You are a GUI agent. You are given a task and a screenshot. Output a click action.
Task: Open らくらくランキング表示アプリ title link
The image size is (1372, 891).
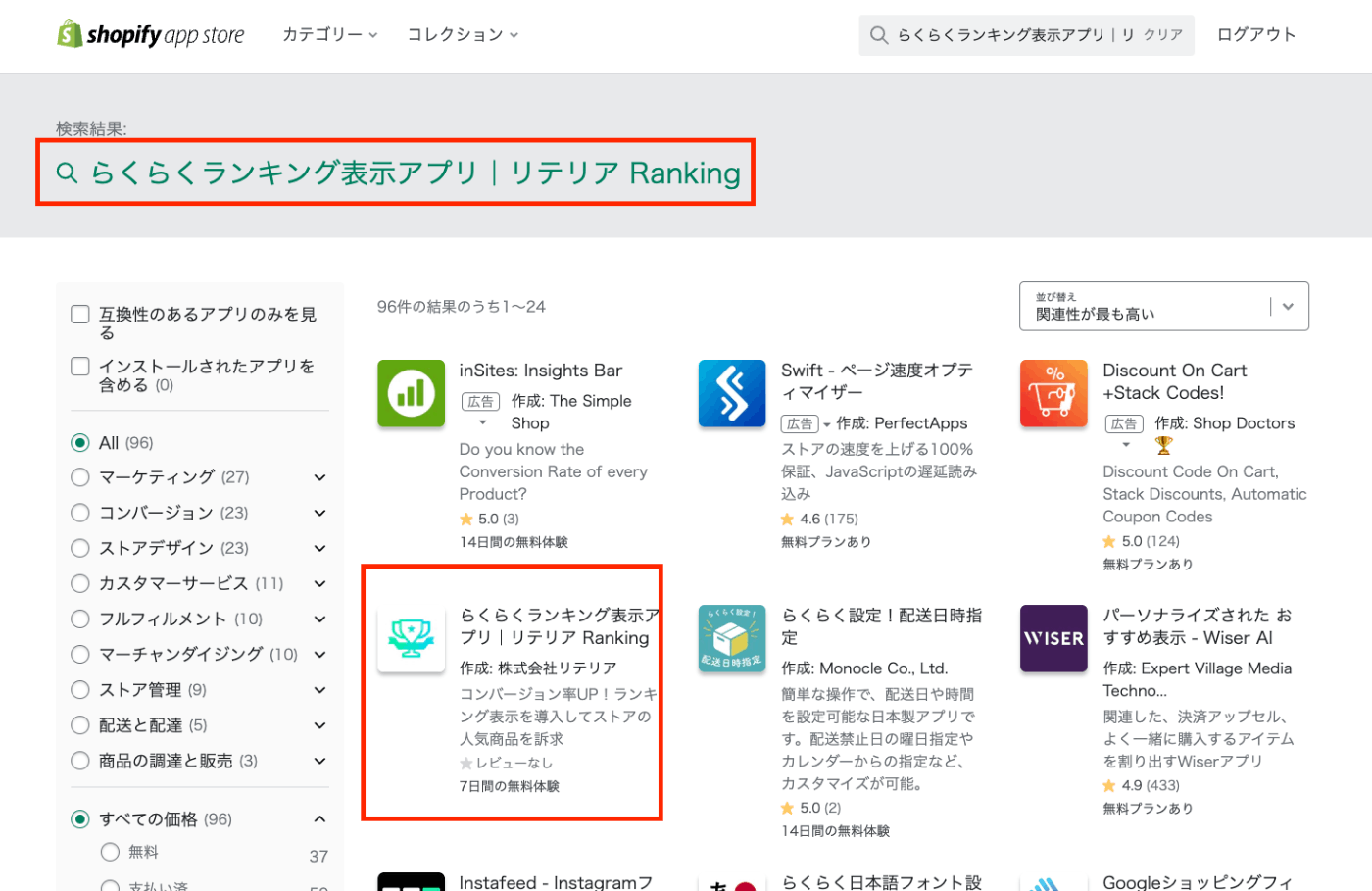(x=560, y=626)
